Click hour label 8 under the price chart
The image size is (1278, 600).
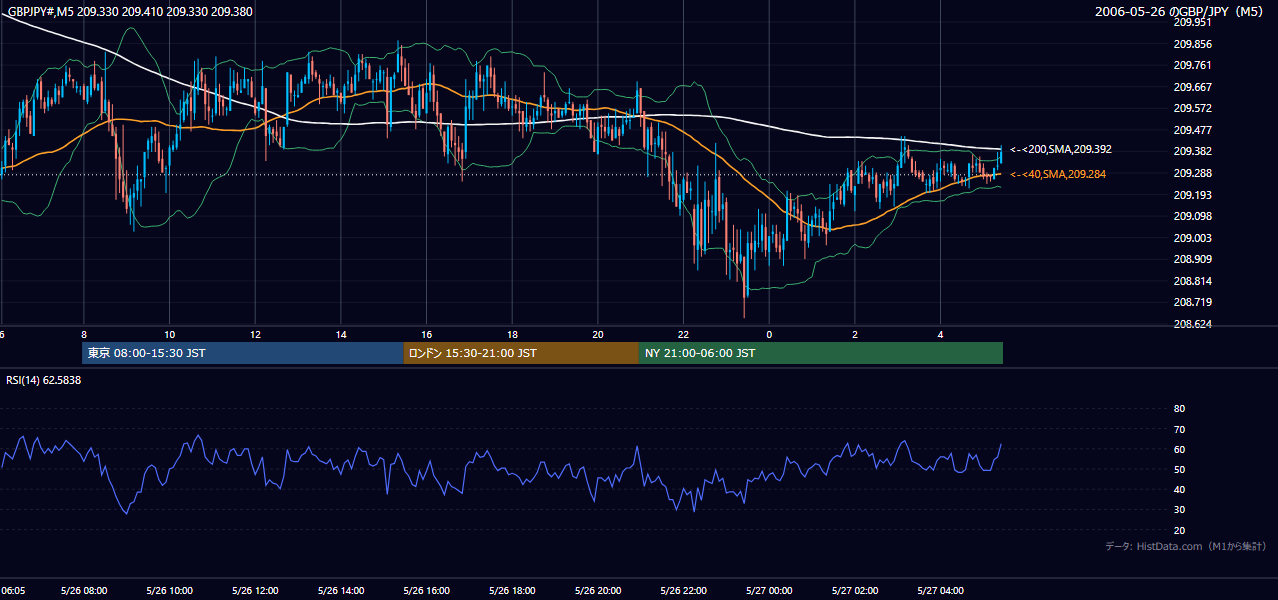tap(84, 333)
